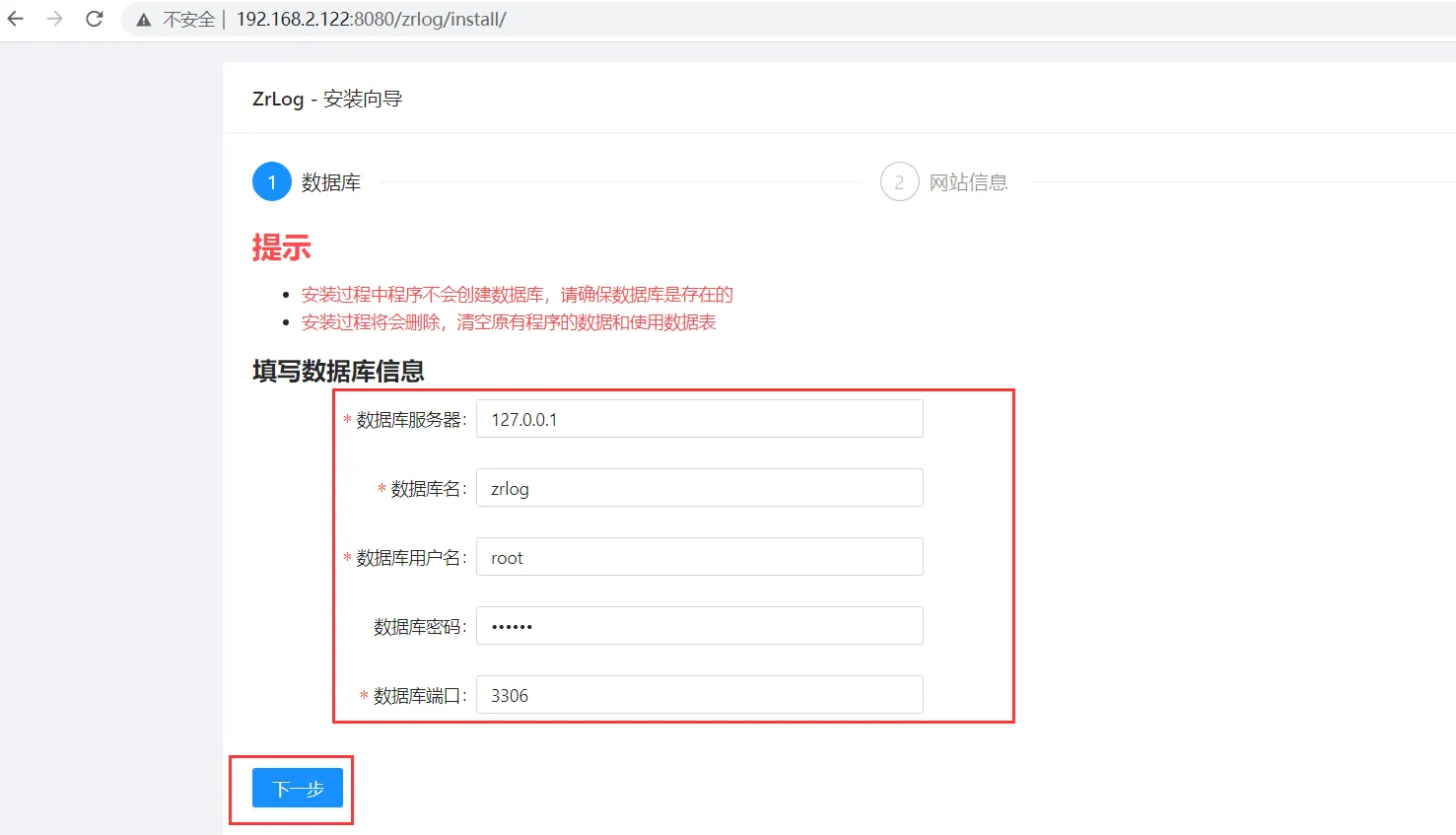Click the 数据库用户名 field containing root
Screen dimensions: 1456x835
699,557
